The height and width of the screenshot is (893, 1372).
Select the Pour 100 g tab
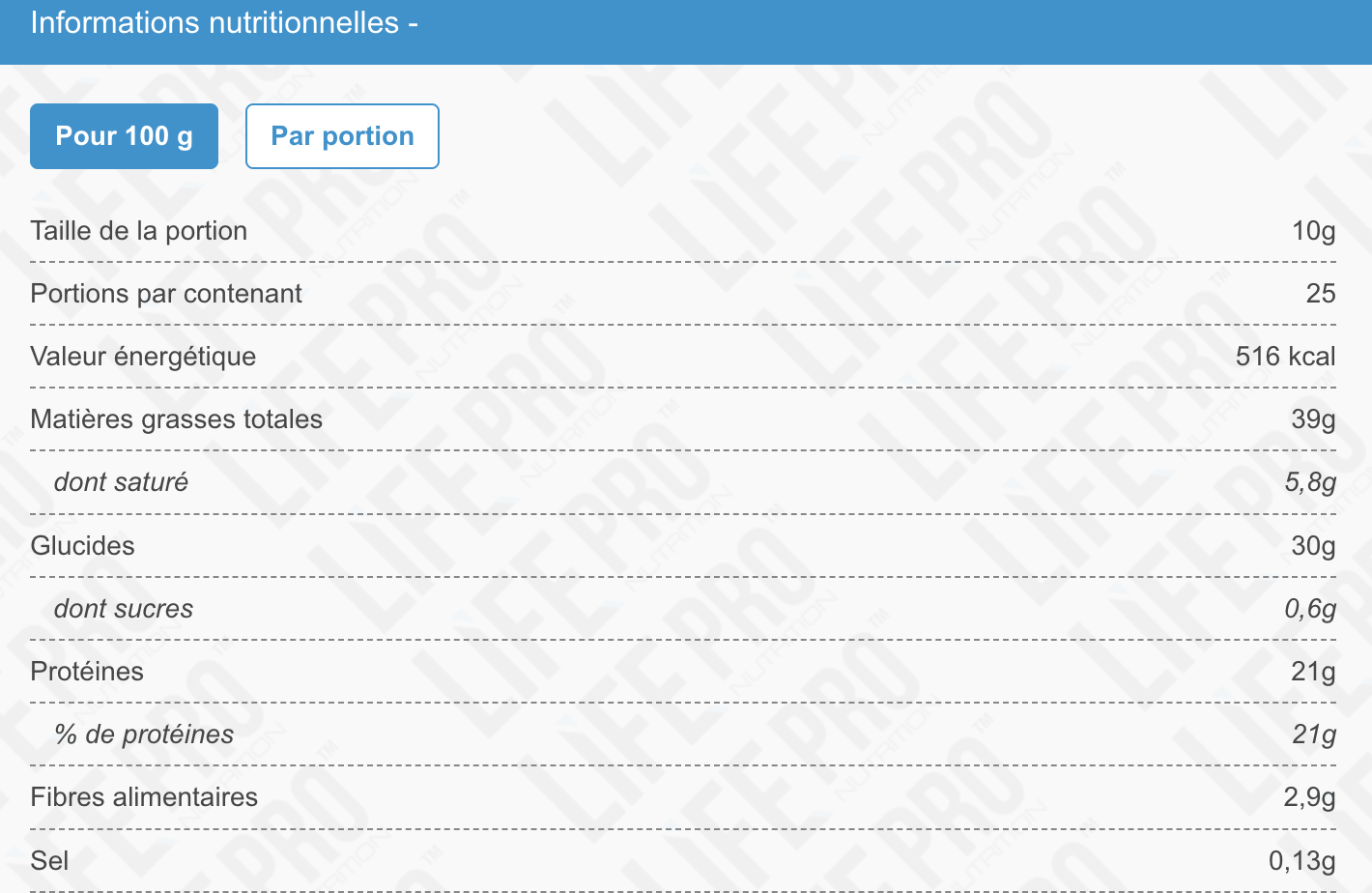tap(124, 136)
